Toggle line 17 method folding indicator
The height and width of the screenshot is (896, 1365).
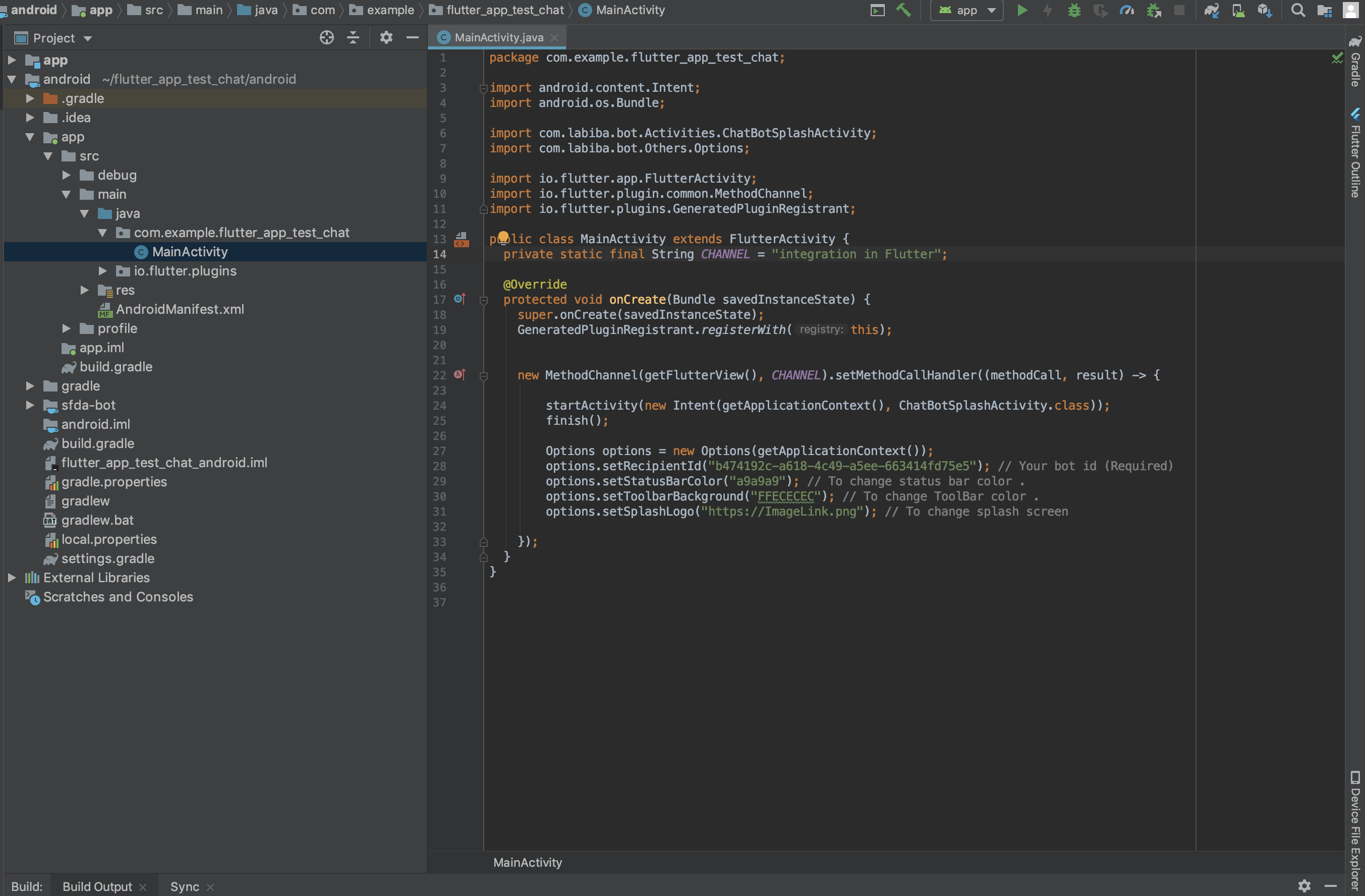483,300
